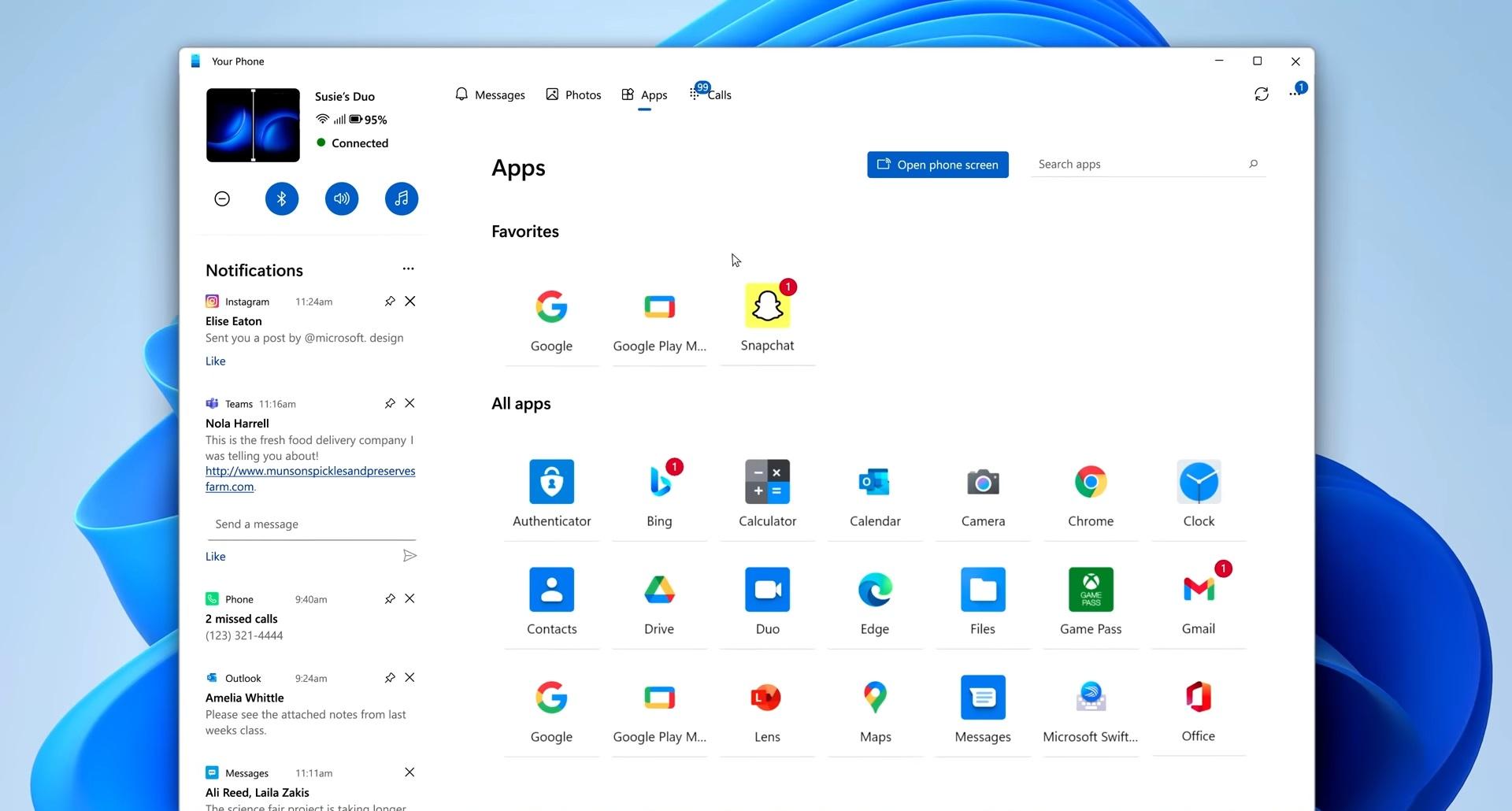Screen dimensions: 1512x811
Task: Launch the Duo app
Action: coord(768,602)
